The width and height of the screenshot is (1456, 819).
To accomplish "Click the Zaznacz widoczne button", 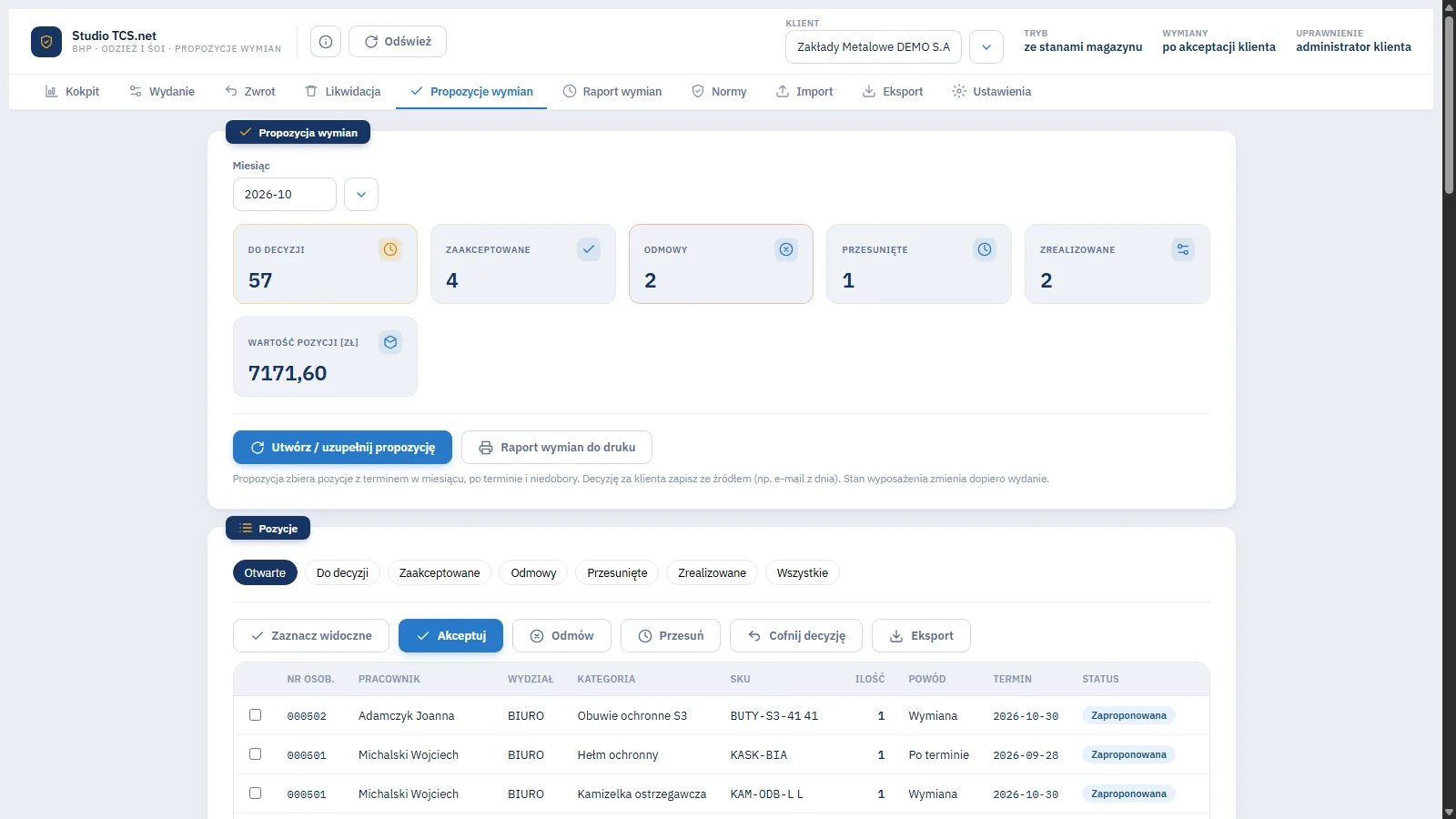I will (x=311, y=636).
